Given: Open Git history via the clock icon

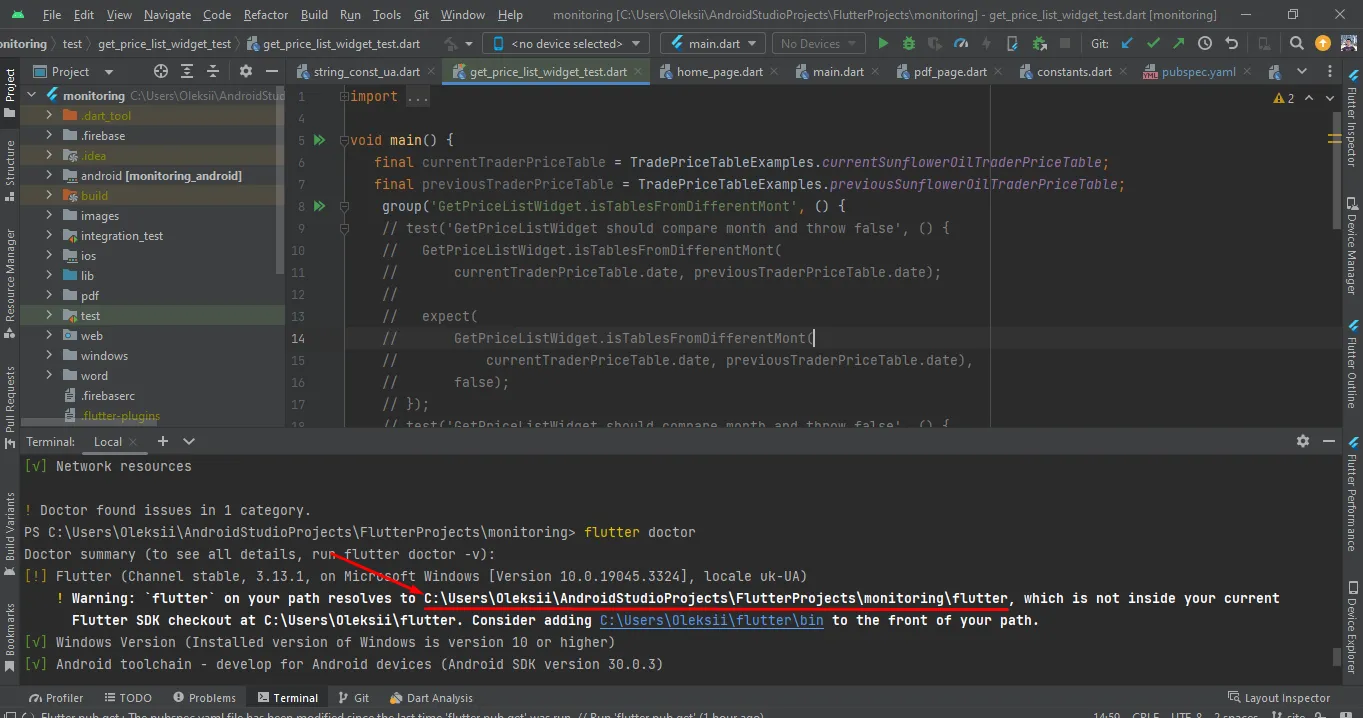Looking at the screenshot, I should pyautogui.click(x=1205, y=44).
